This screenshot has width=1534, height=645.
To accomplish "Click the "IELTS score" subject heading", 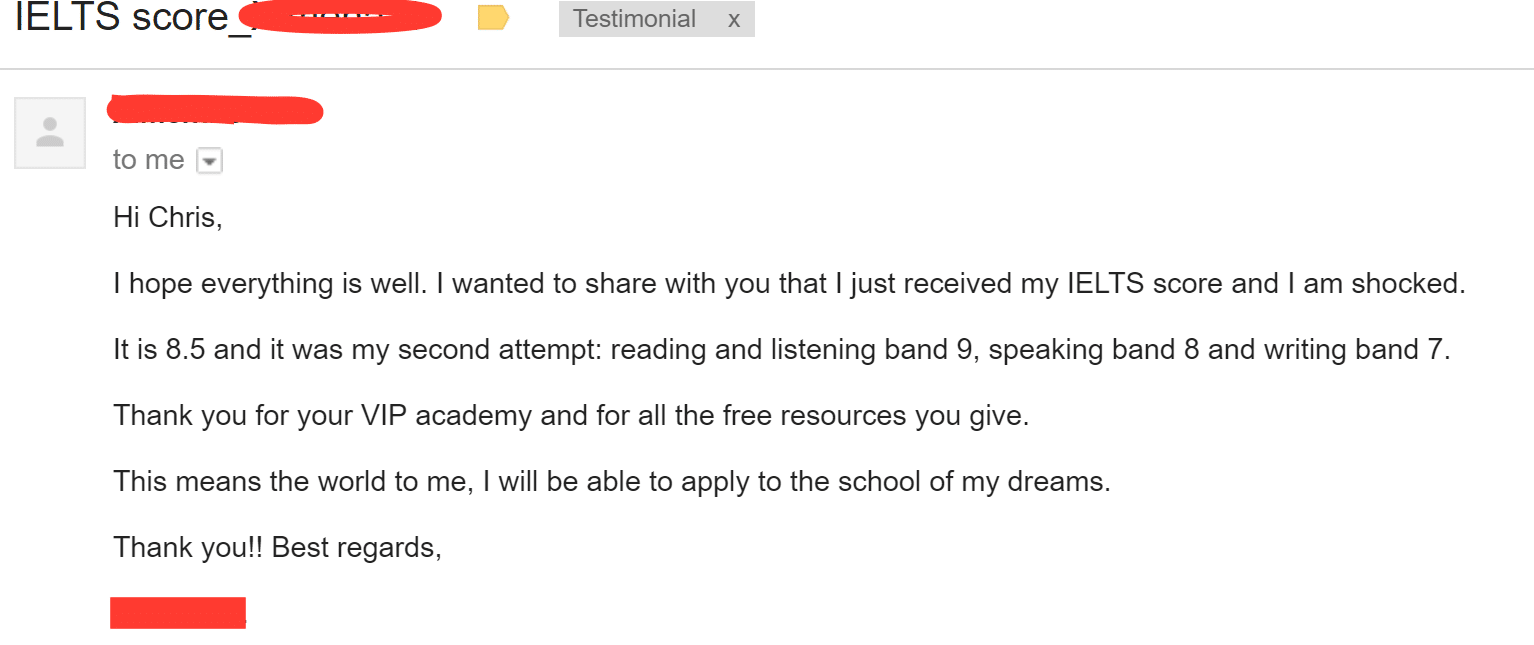I will (122, 17).
